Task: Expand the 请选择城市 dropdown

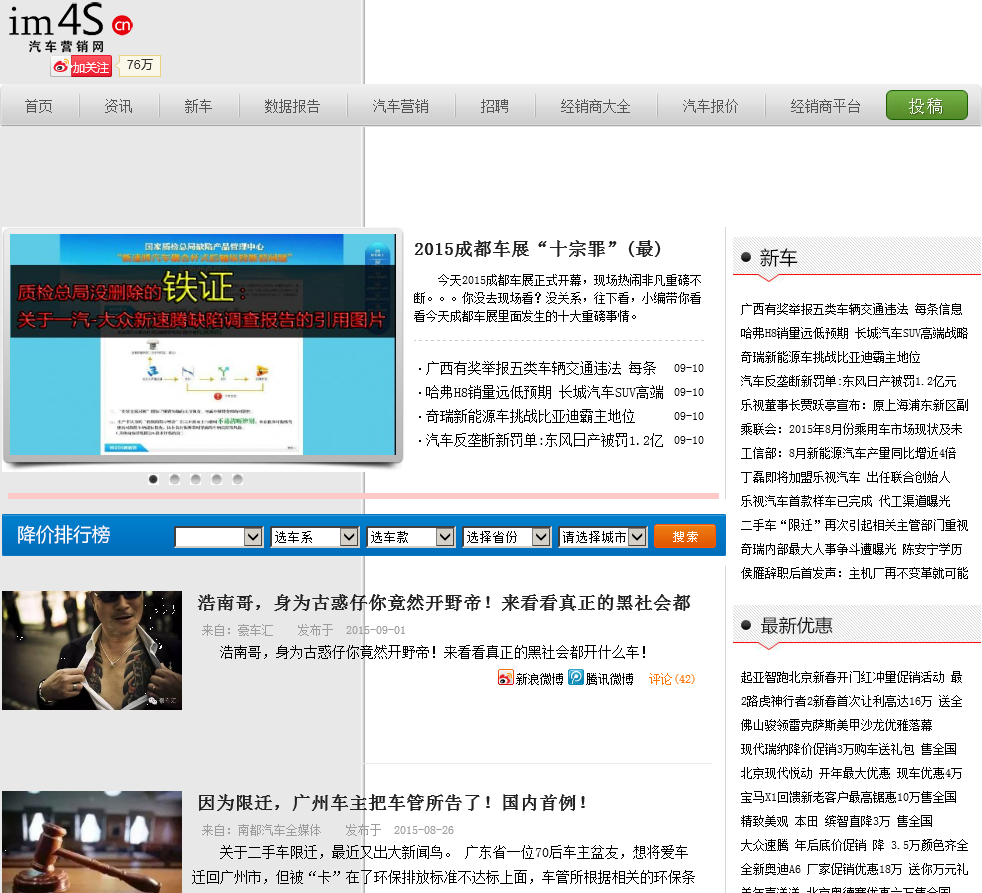Action: [602, 537]
